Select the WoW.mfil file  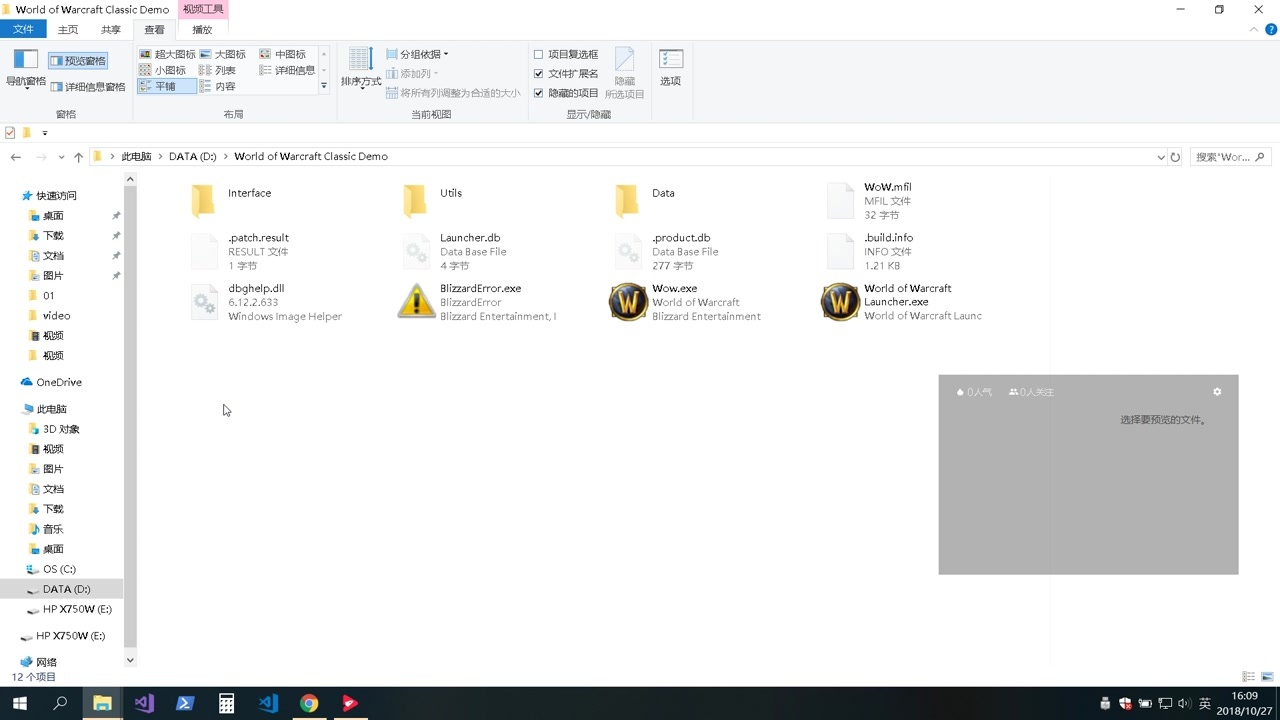(x=869, y=201)
